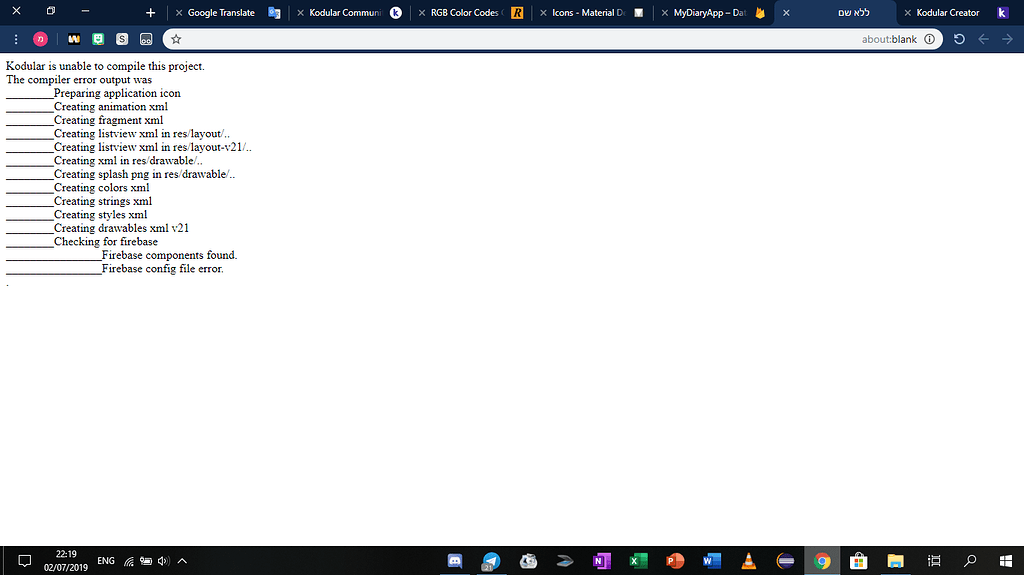Click the pink profile avatar icon
Screen dimensions: 1024x575
click(x=40, y=39)
